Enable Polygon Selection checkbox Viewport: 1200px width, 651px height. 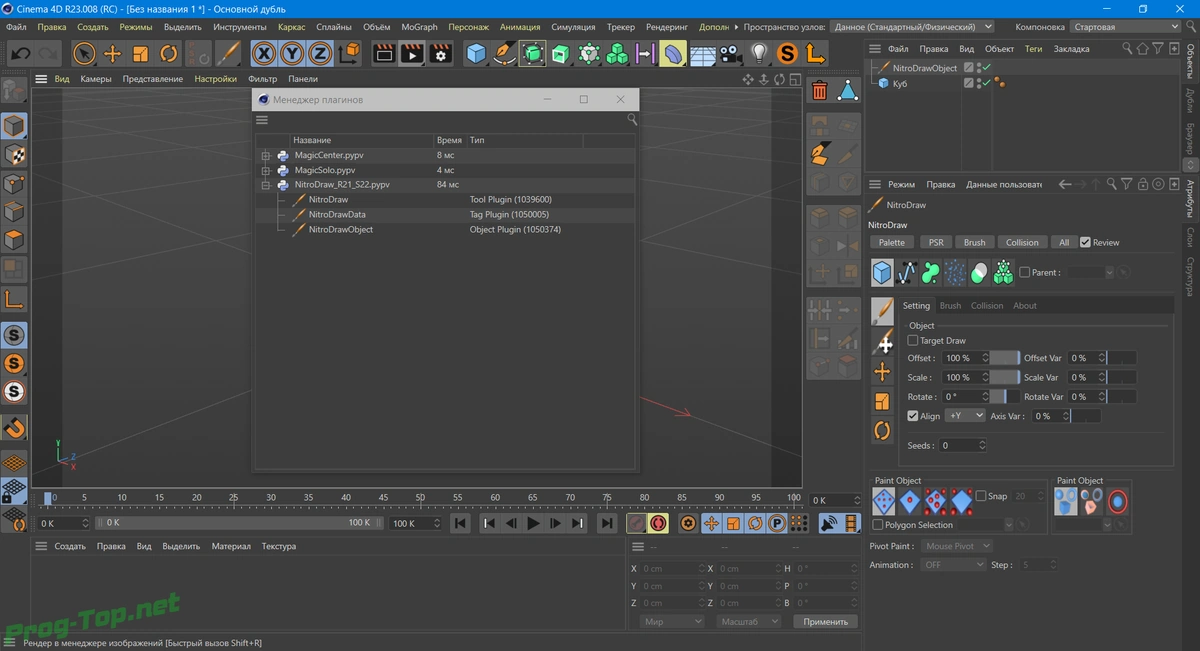(x=878, y=525)
